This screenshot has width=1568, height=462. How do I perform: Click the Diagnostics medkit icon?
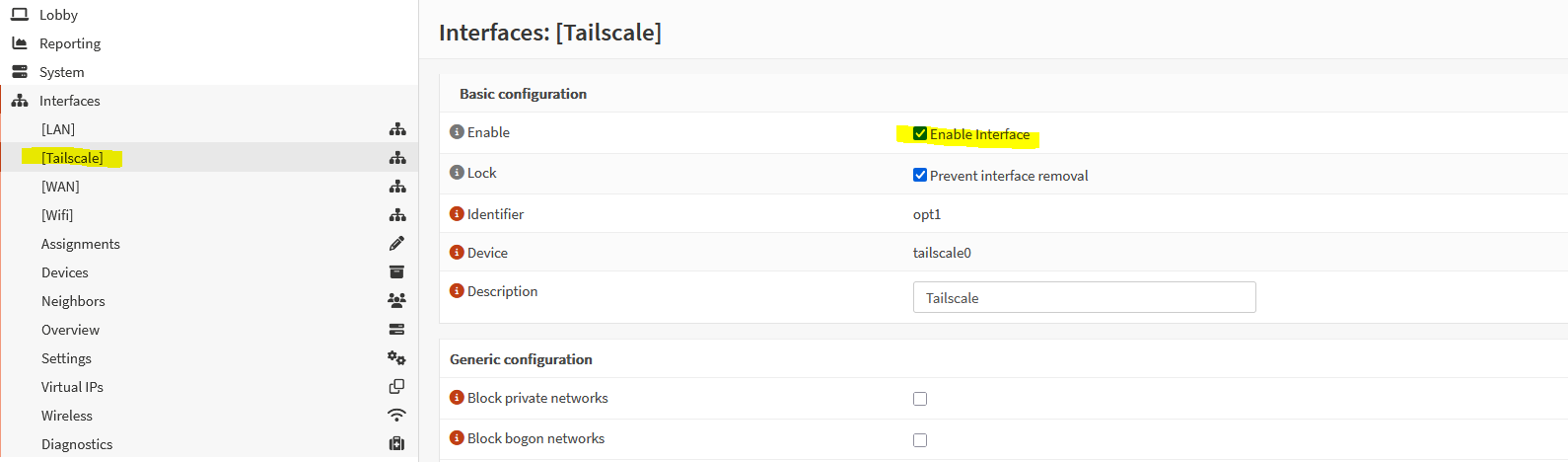(396, 444)
